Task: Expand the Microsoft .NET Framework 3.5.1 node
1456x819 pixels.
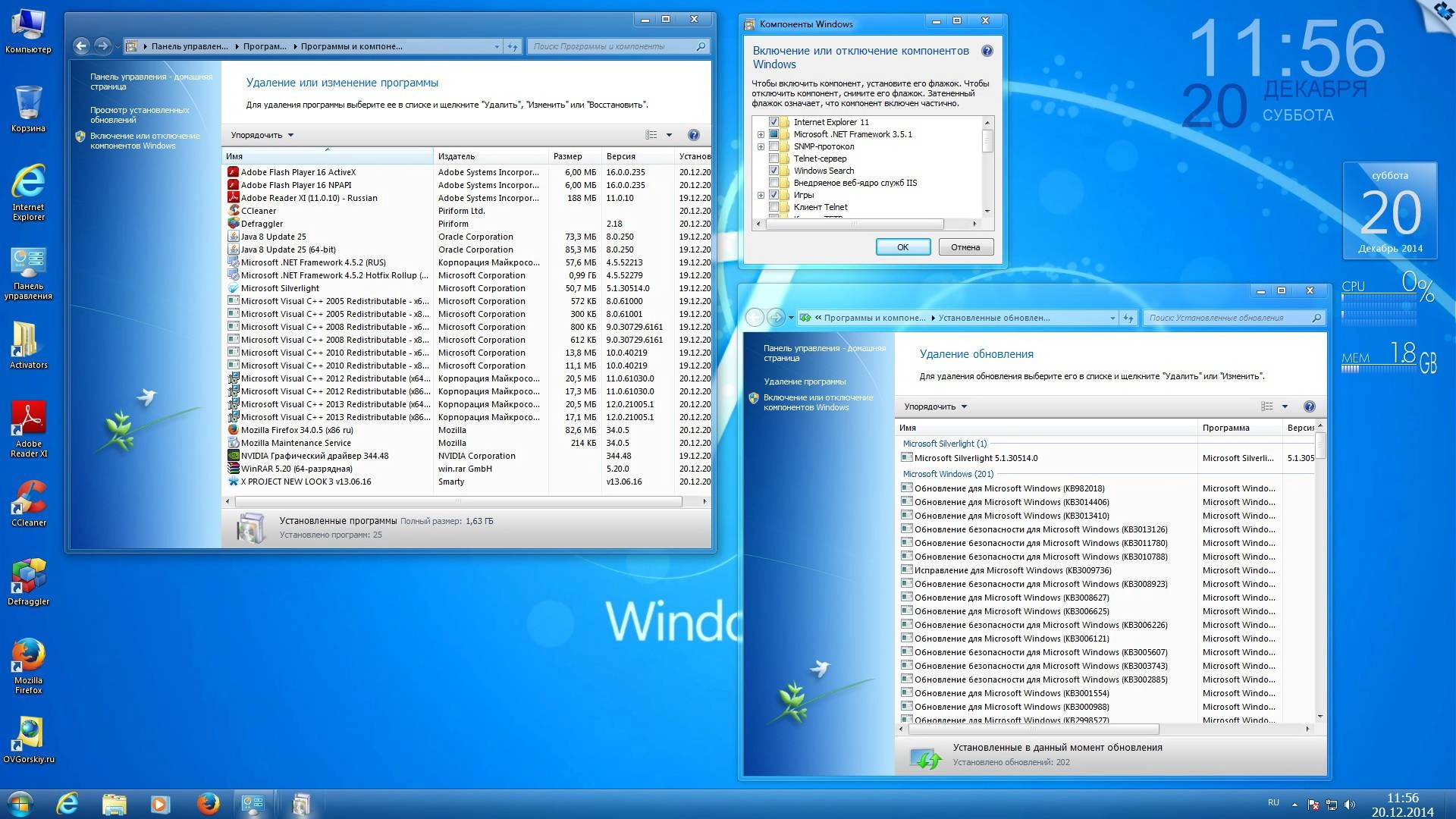Action: pos(761,133)
